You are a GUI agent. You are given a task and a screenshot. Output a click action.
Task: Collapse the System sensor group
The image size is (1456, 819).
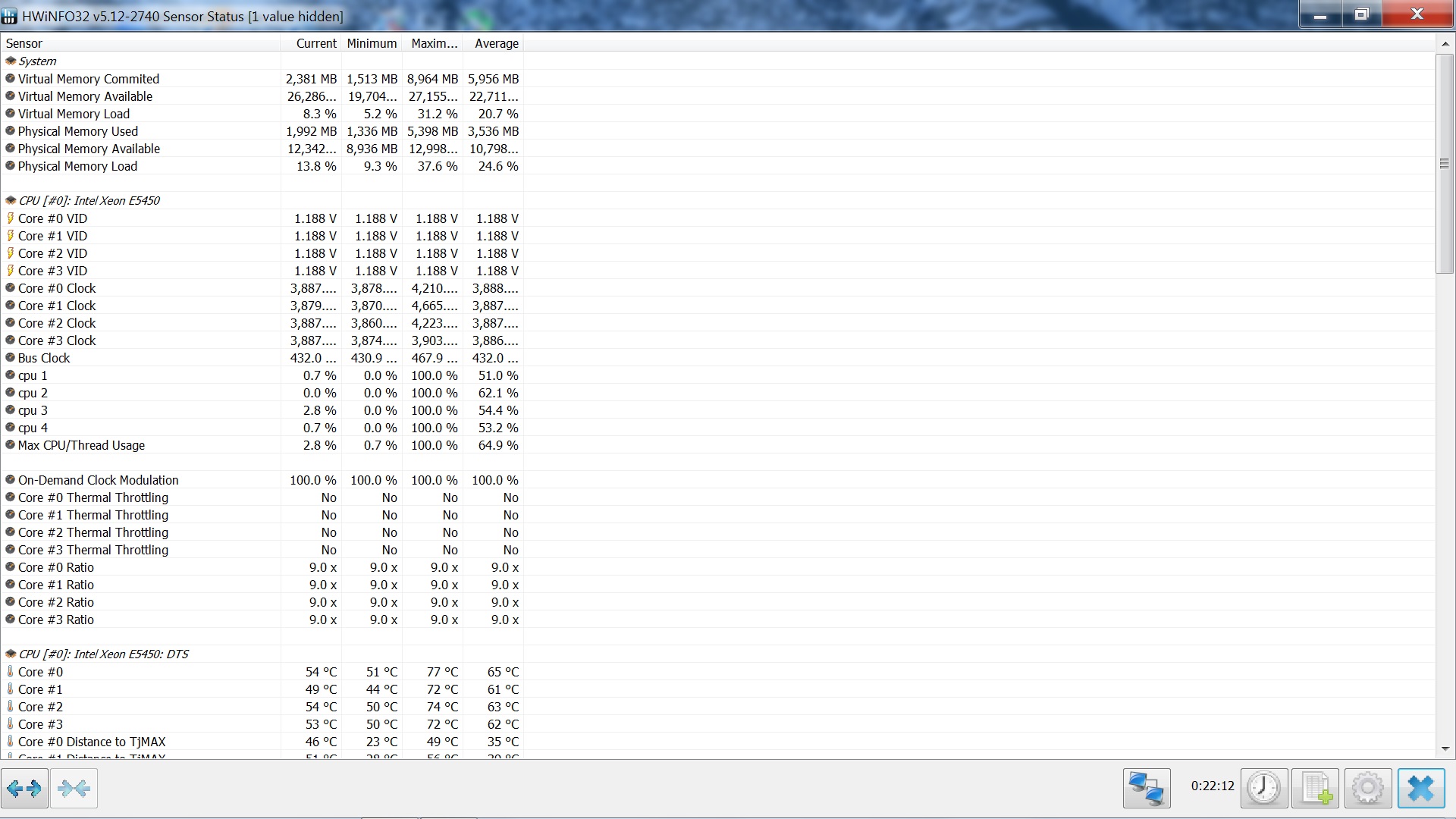click(x=37, y=61)
